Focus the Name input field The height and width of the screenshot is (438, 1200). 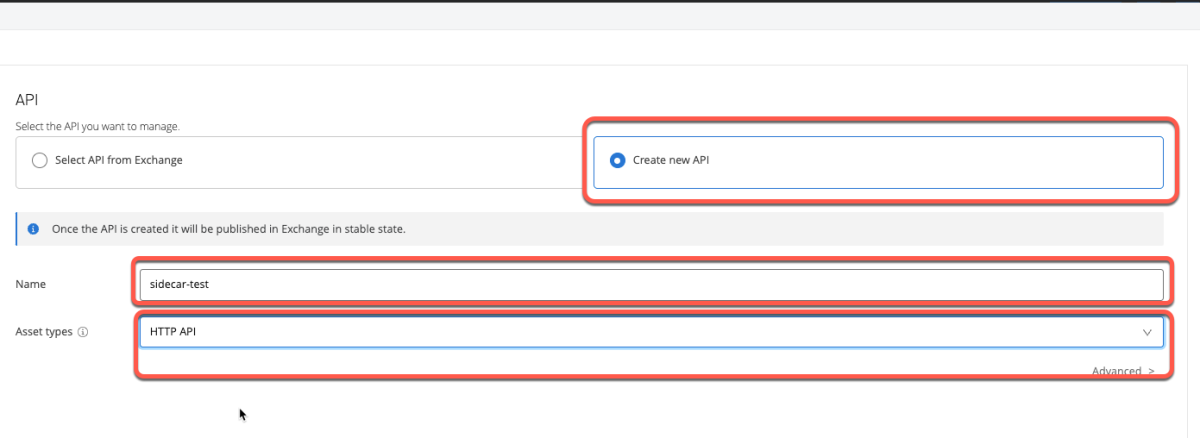650,284
